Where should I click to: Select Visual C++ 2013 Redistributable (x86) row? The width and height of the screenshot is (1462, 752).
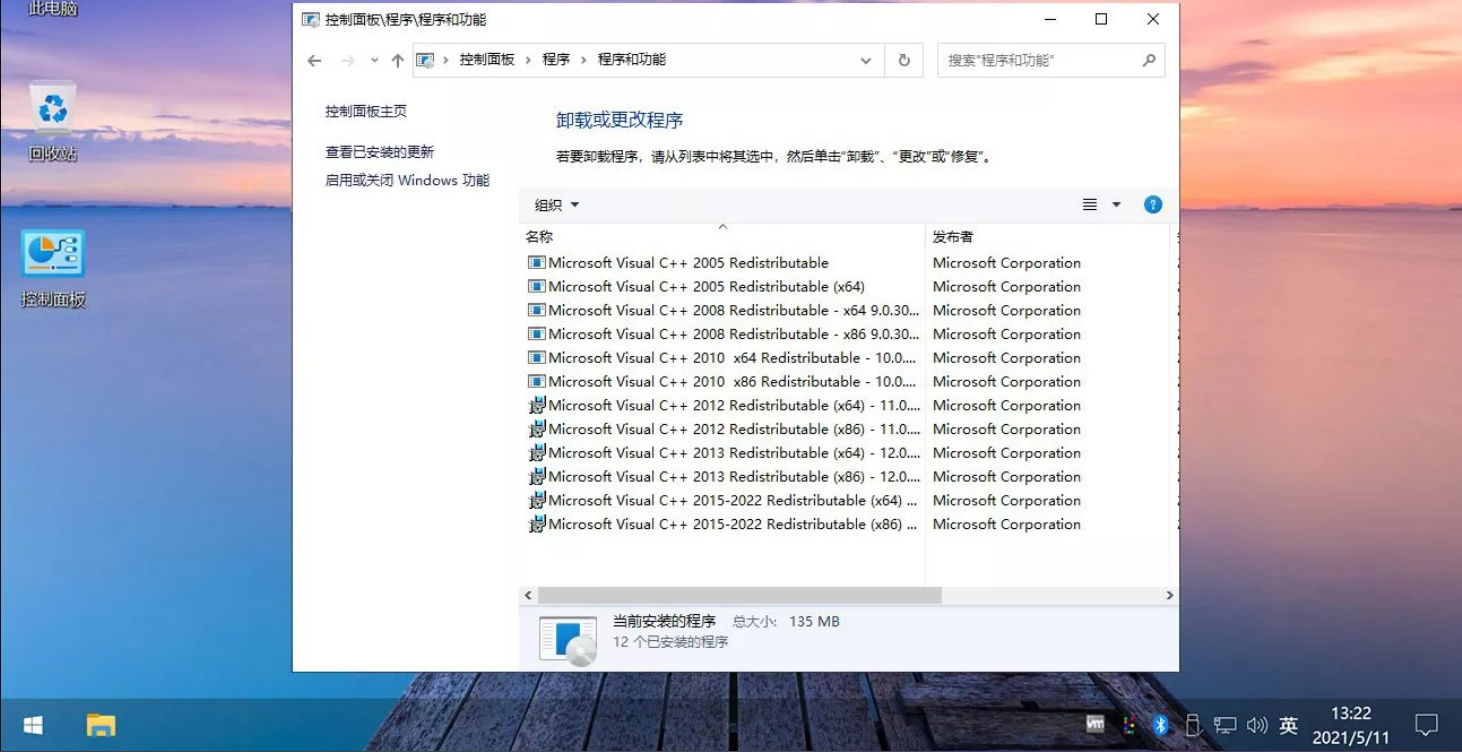[722, 477]
